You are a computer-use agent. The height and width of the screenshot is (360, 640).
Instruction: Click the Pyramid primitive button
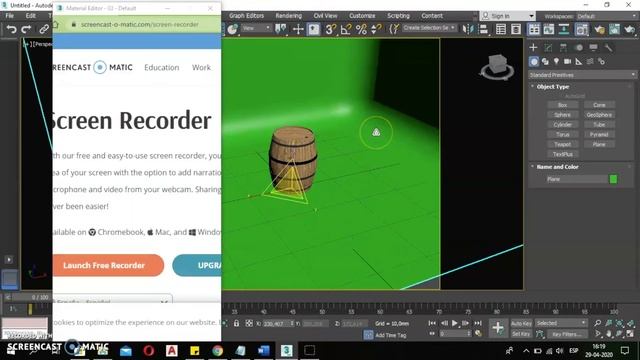click(x=599, y=134)
